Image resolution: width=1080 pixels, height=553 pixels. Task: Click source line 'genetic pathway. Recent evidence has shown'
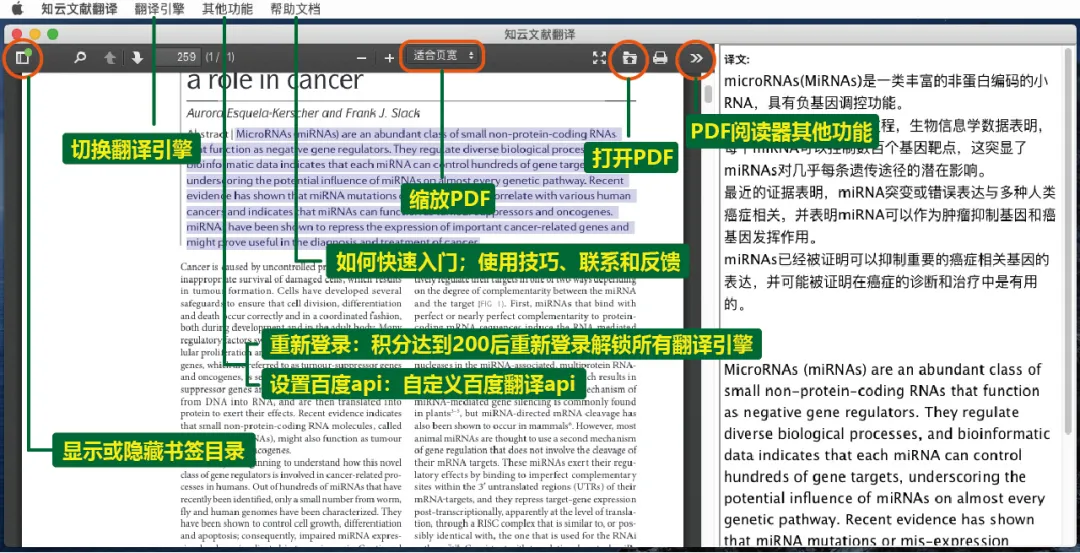879,519
